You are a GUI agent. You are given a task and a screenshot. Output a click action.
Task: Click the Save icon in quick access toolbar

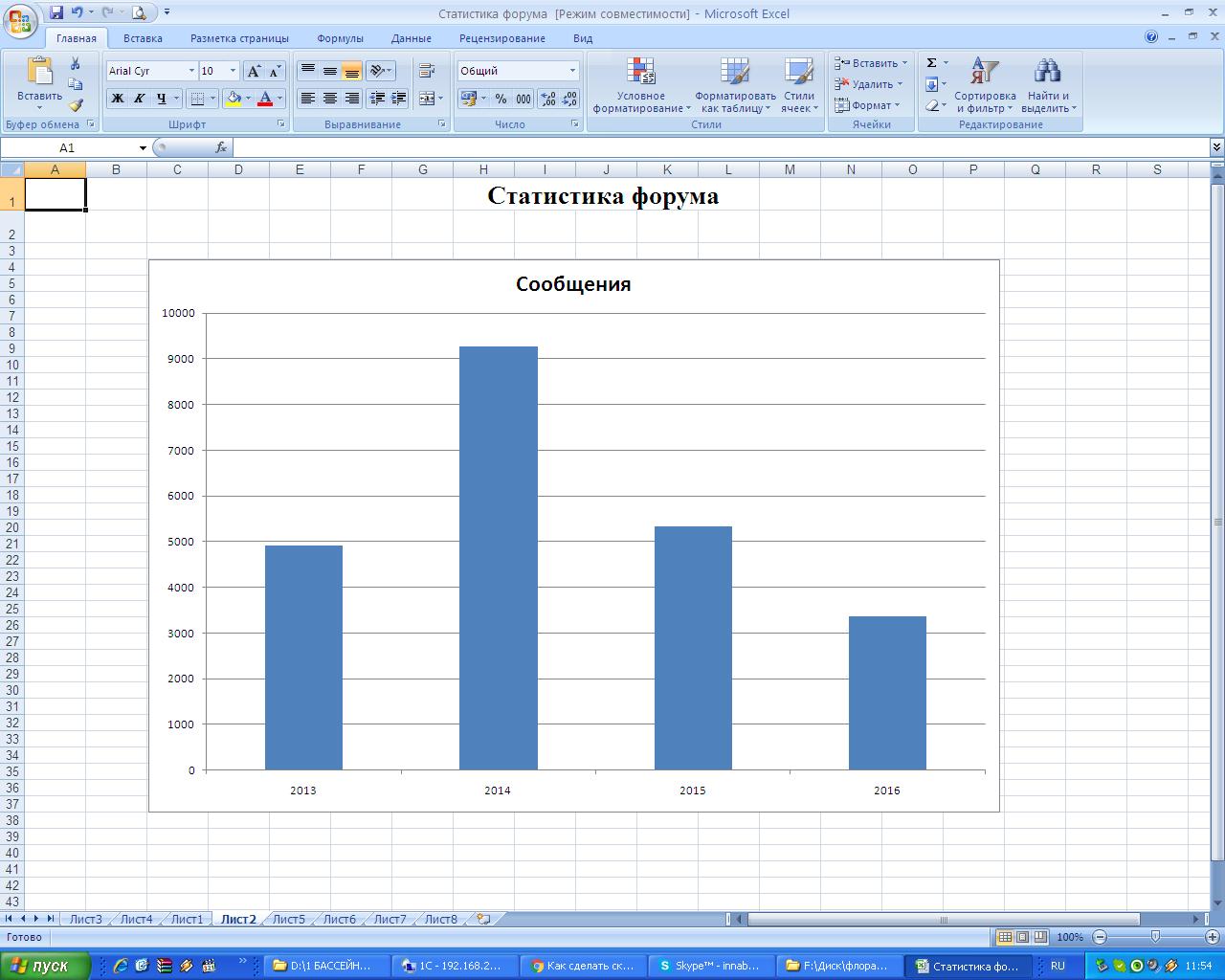56,12
